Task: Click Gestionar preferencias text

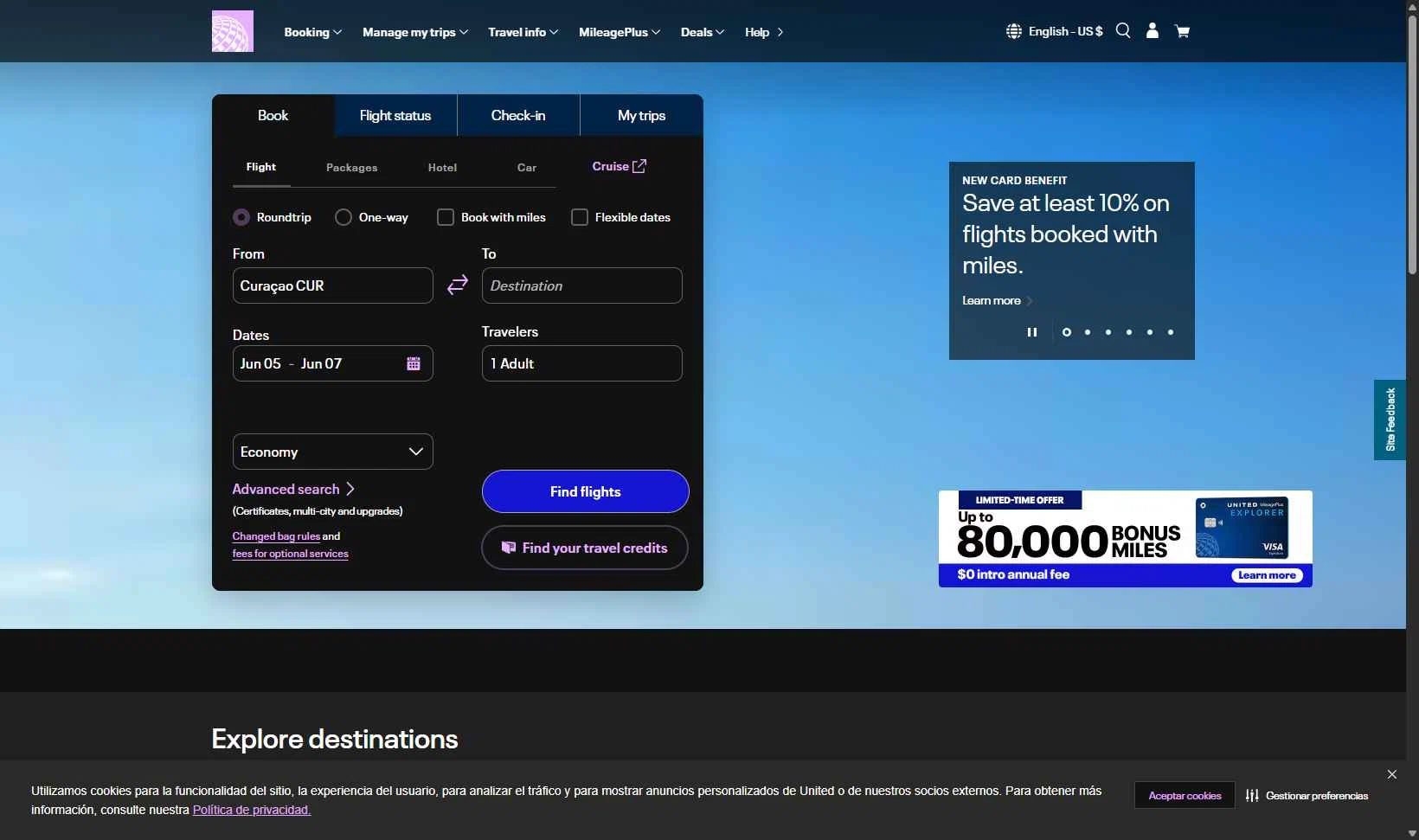Action: 1317,796
